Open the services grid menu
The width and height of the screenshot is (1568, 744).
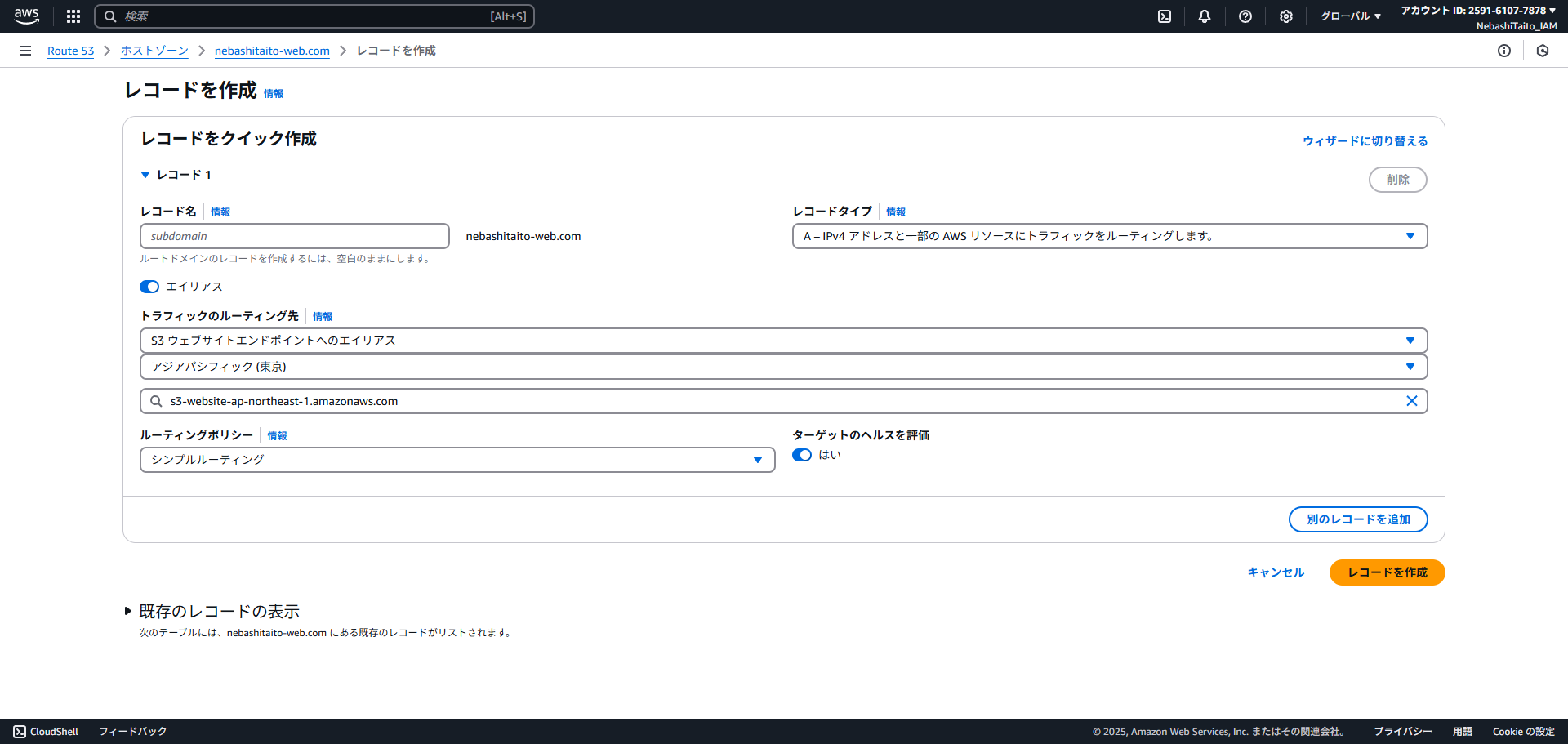(73, 16)
